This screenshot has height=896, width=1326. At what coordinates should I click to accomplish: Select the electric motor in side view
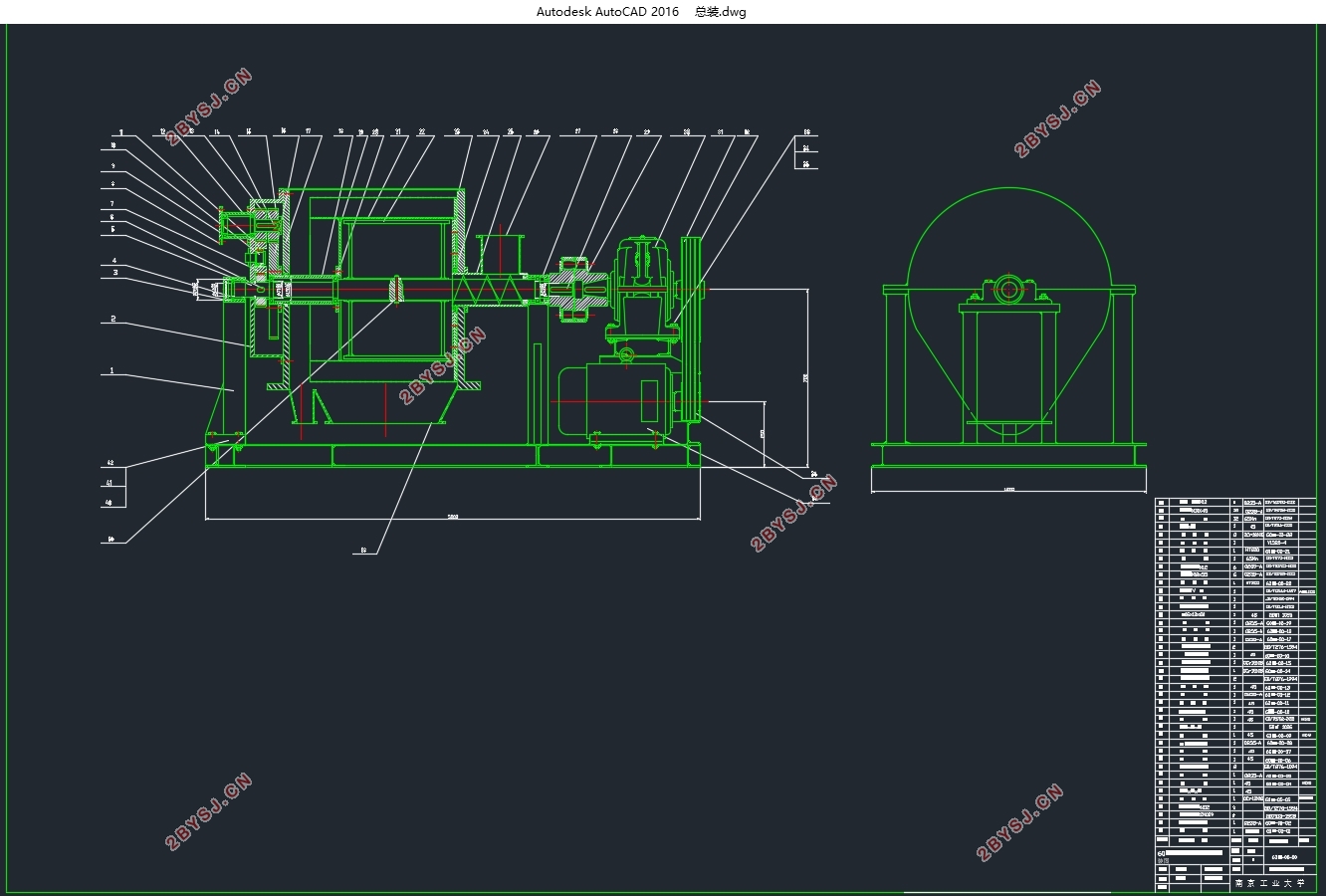[617, 400]
